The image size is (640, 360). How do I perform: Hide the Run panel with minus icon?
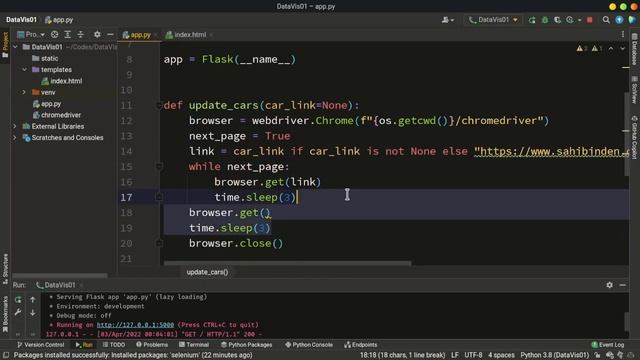622,285
